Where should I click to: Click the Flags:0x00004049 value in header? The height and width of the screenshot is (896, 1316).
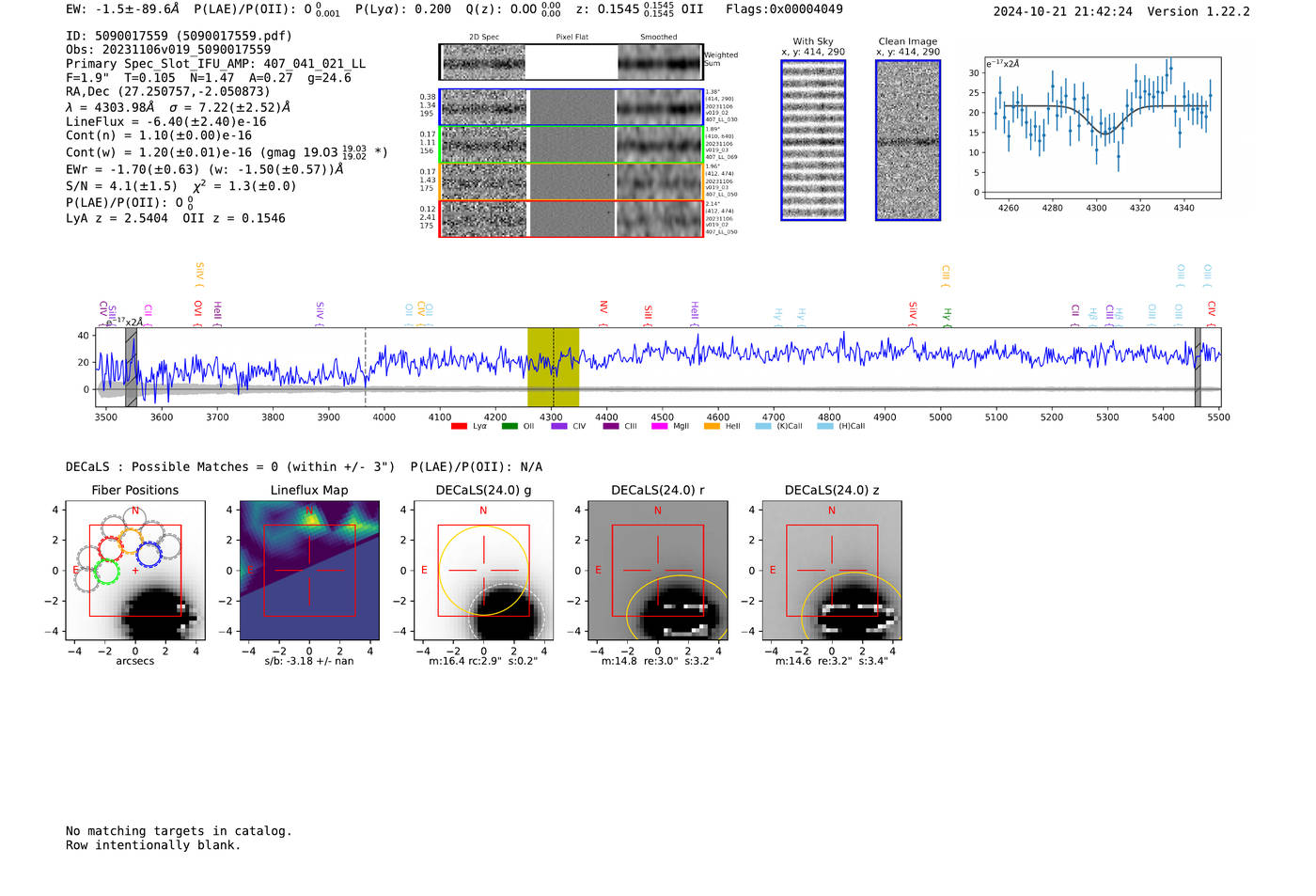coord(784,9)
